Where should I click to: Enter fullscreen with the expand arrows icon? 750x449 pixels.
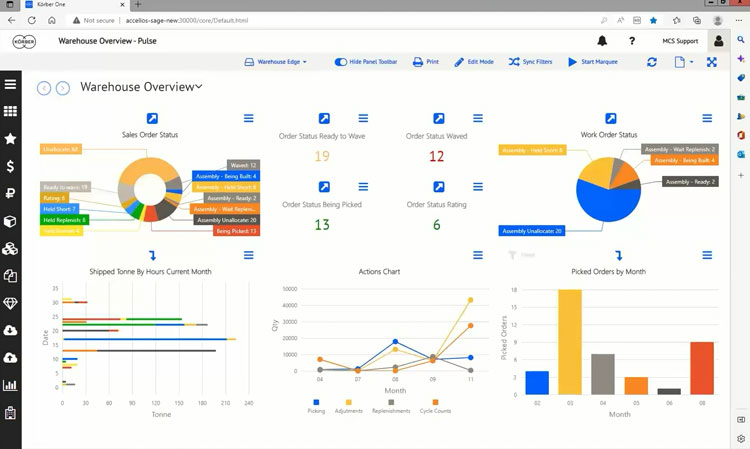pos(712,62)
